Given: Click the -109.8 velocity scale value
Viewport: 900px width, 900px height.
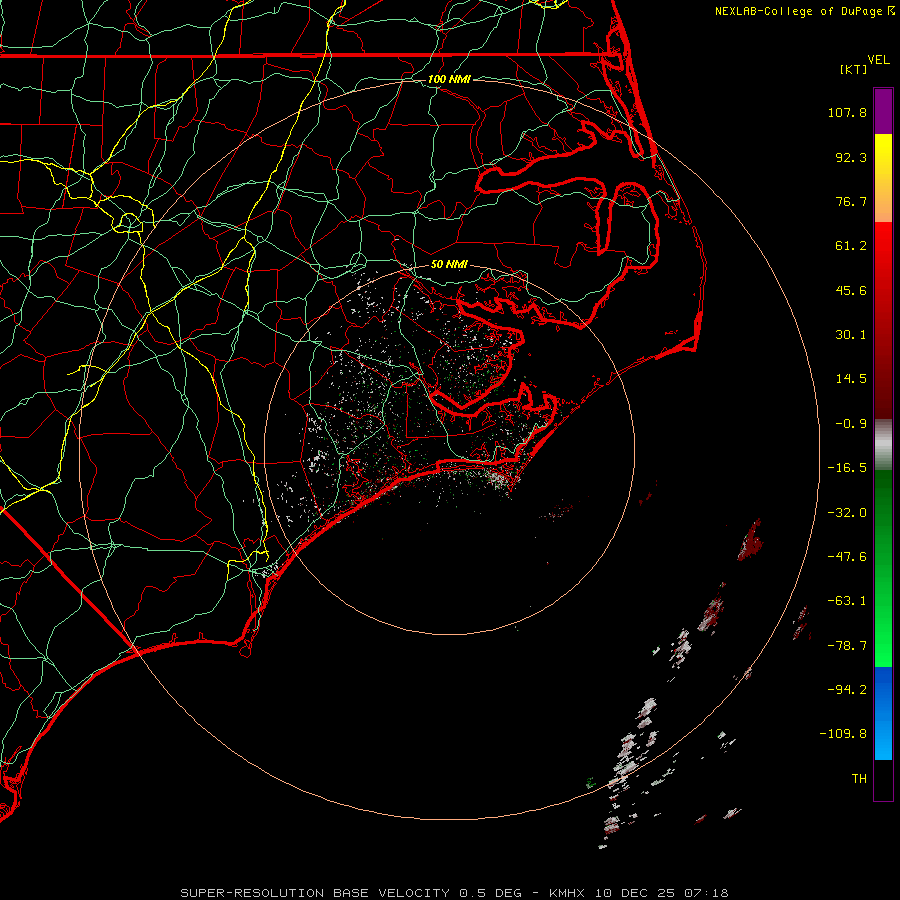Looking at the screenshot, I should pyautogui.click(x=843, y=734).
